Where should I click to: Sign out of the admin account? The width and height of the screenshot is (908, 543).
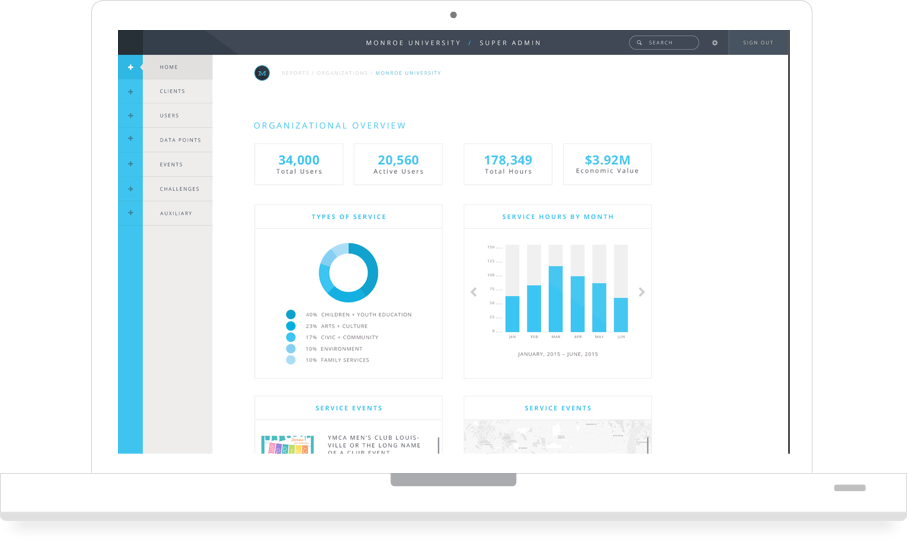click(x=758, y=43)
